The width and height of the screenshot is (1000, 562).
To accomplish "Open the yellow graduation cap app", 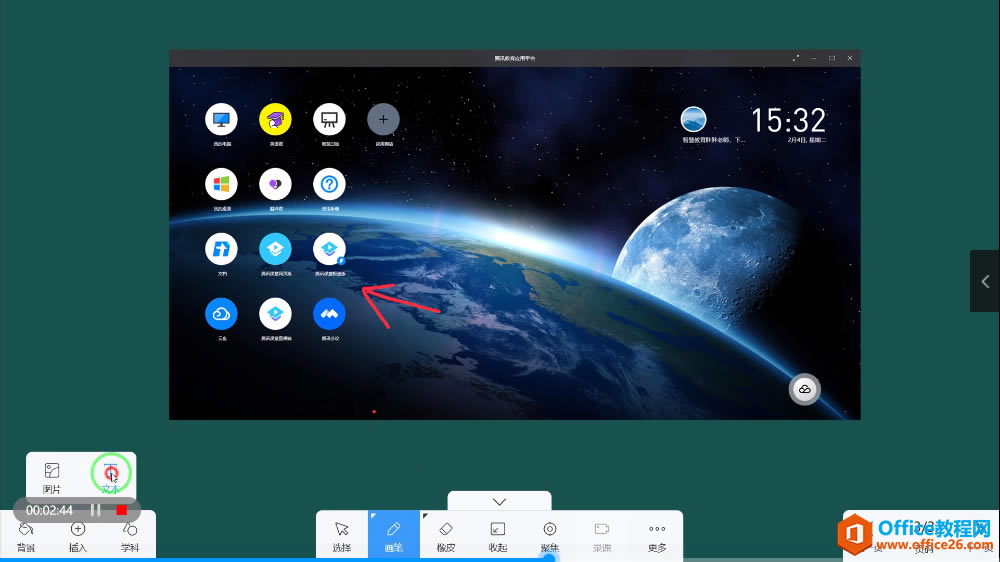I will click(276, 119).
